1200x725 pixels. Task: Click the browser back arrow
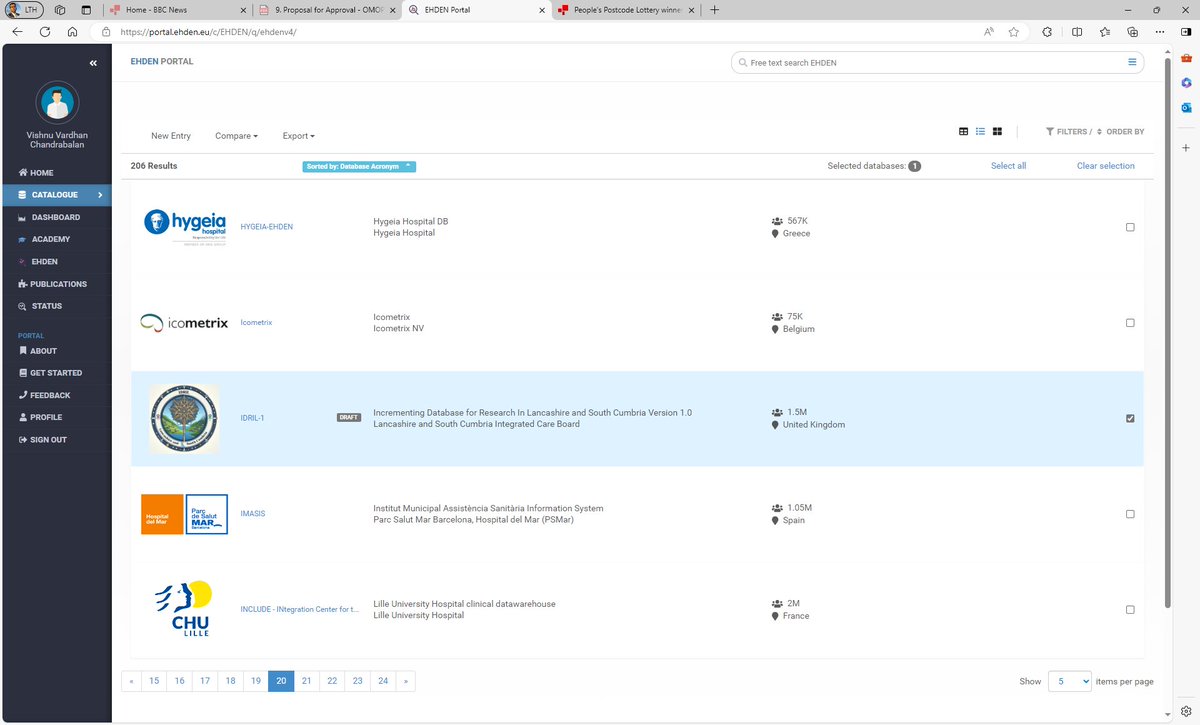pyautogui.click(x=17, y=32)
